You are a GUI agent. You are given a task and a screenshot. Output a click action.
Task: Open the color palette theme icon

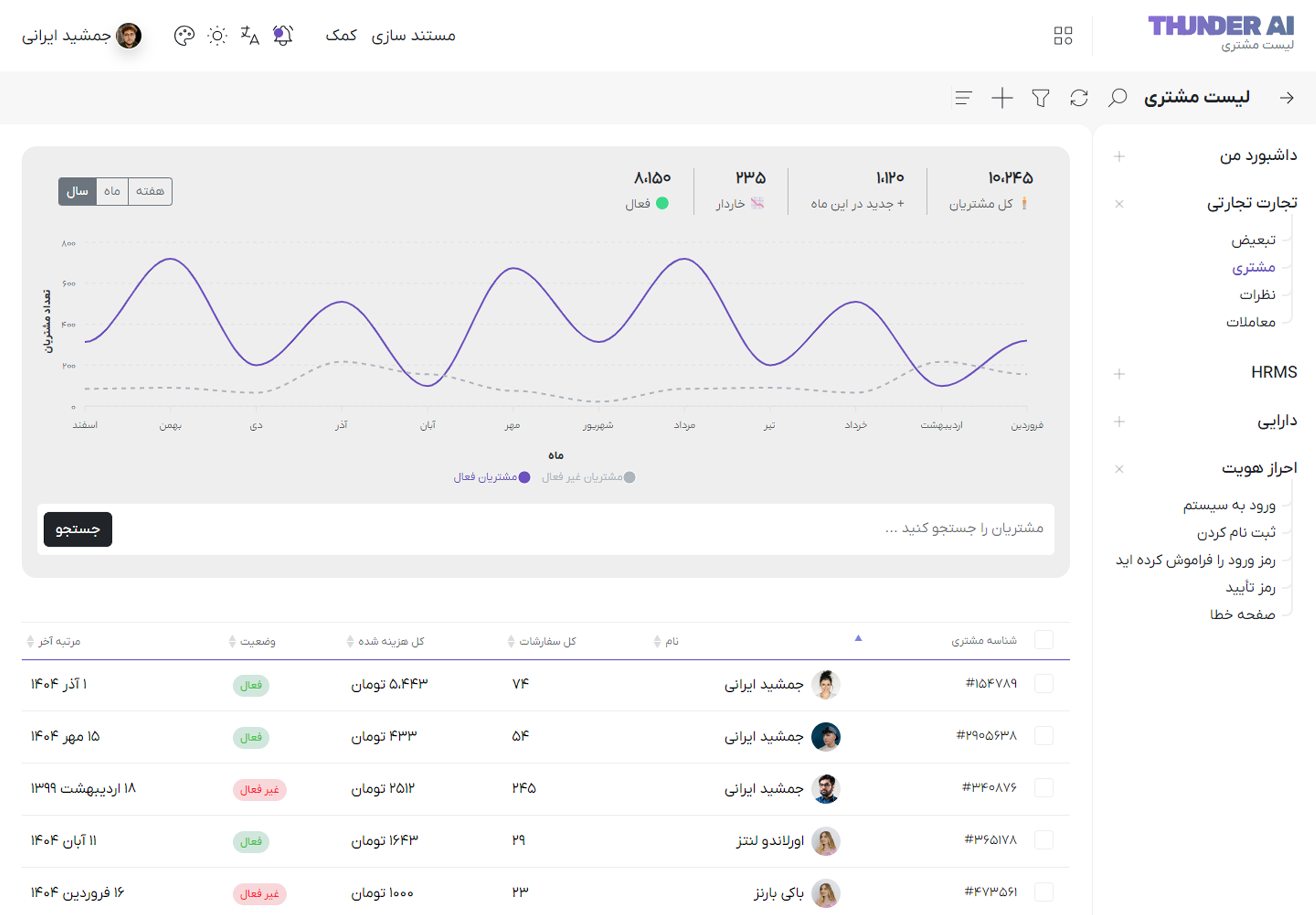[x=184, y=36]
